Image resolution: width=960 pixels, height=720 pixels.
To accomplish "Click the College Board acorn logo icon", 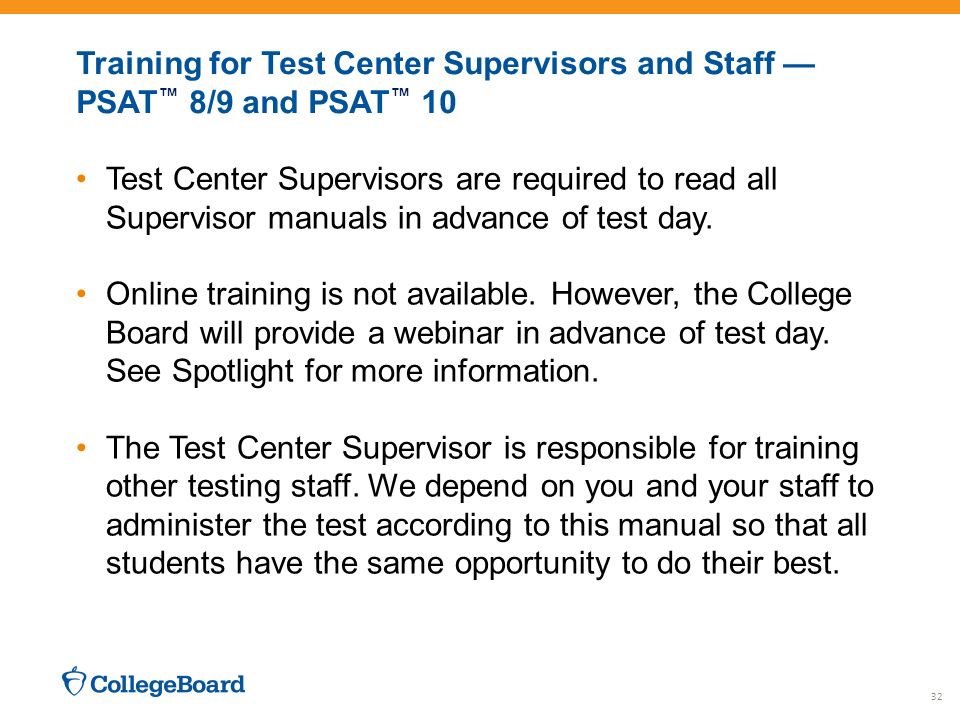I will click(74, 681).
